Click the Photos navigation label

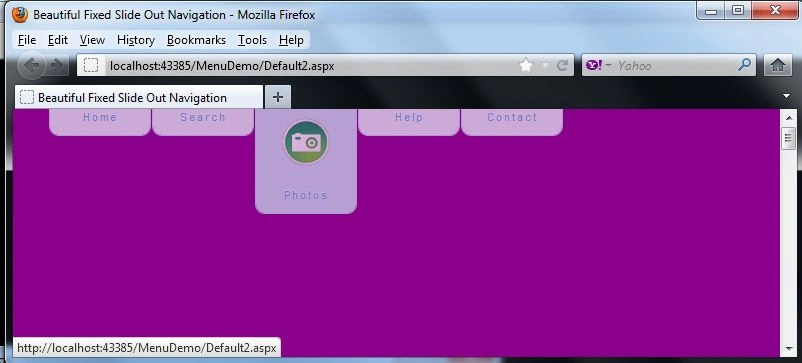tap(306, 195)
